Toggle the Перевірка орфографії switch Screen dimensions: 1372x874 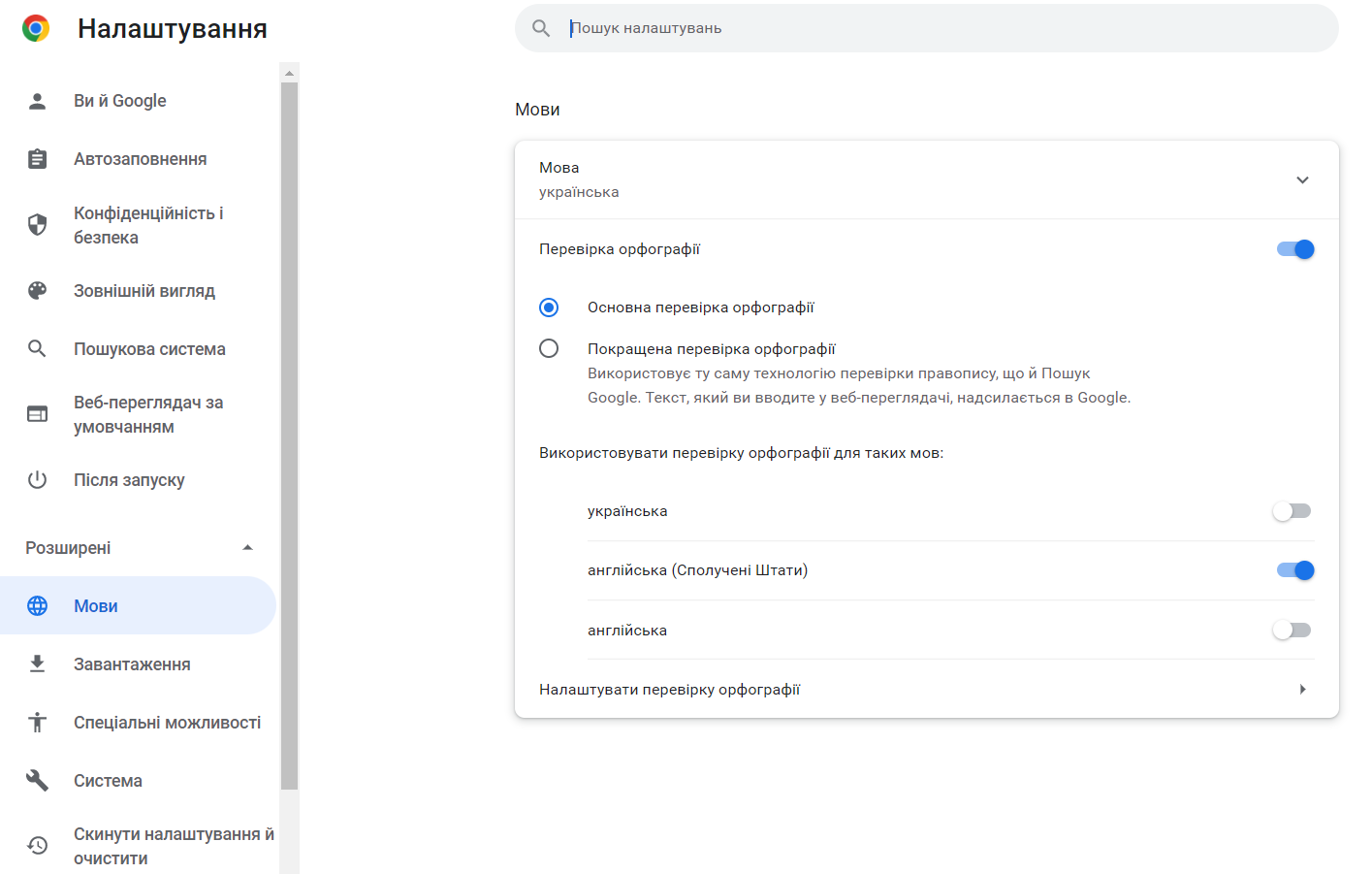coord(1295,249)
